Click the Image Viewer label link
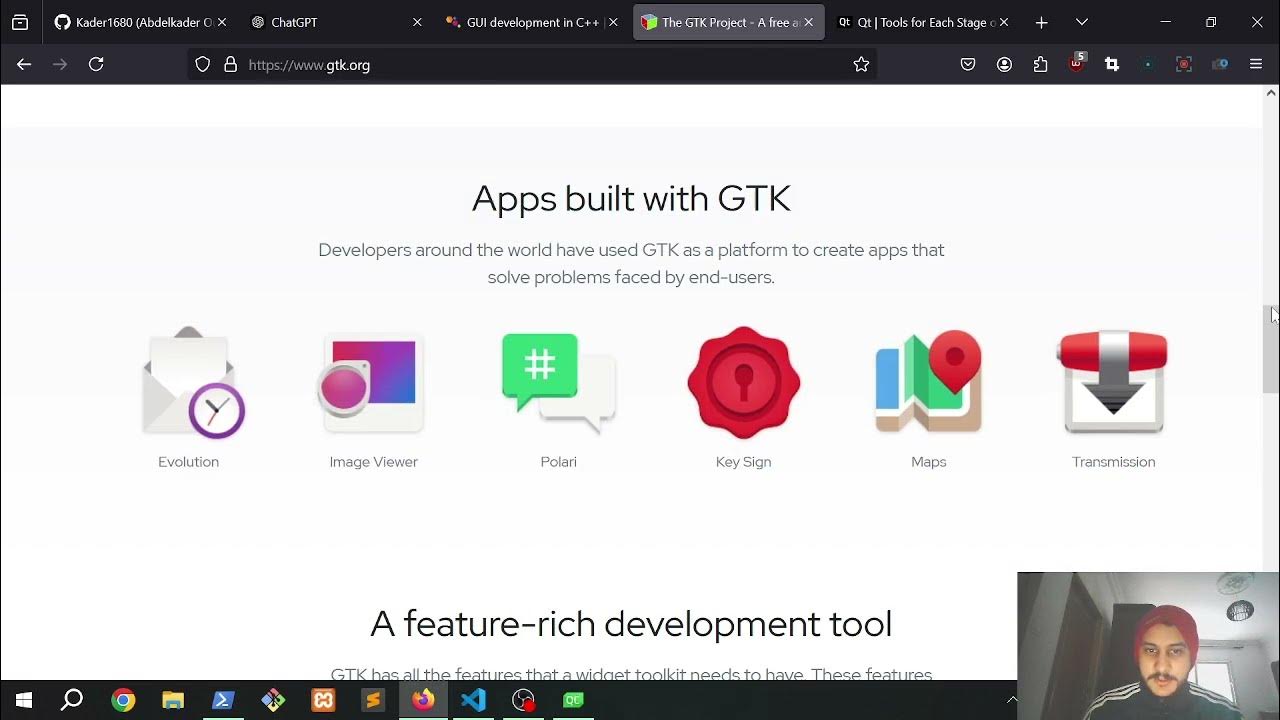This screenshot has height=720, width=1280. pyautogui.click(x=373, y=462)
